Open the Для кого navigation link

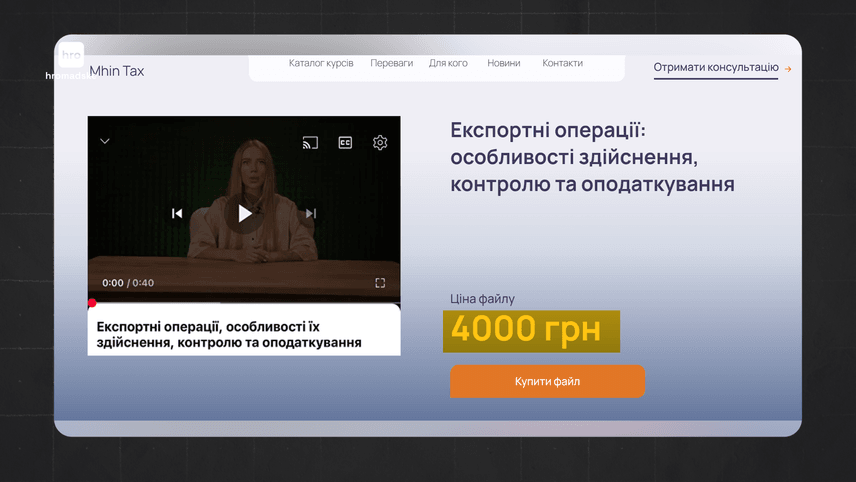click(x=448, y=63)
